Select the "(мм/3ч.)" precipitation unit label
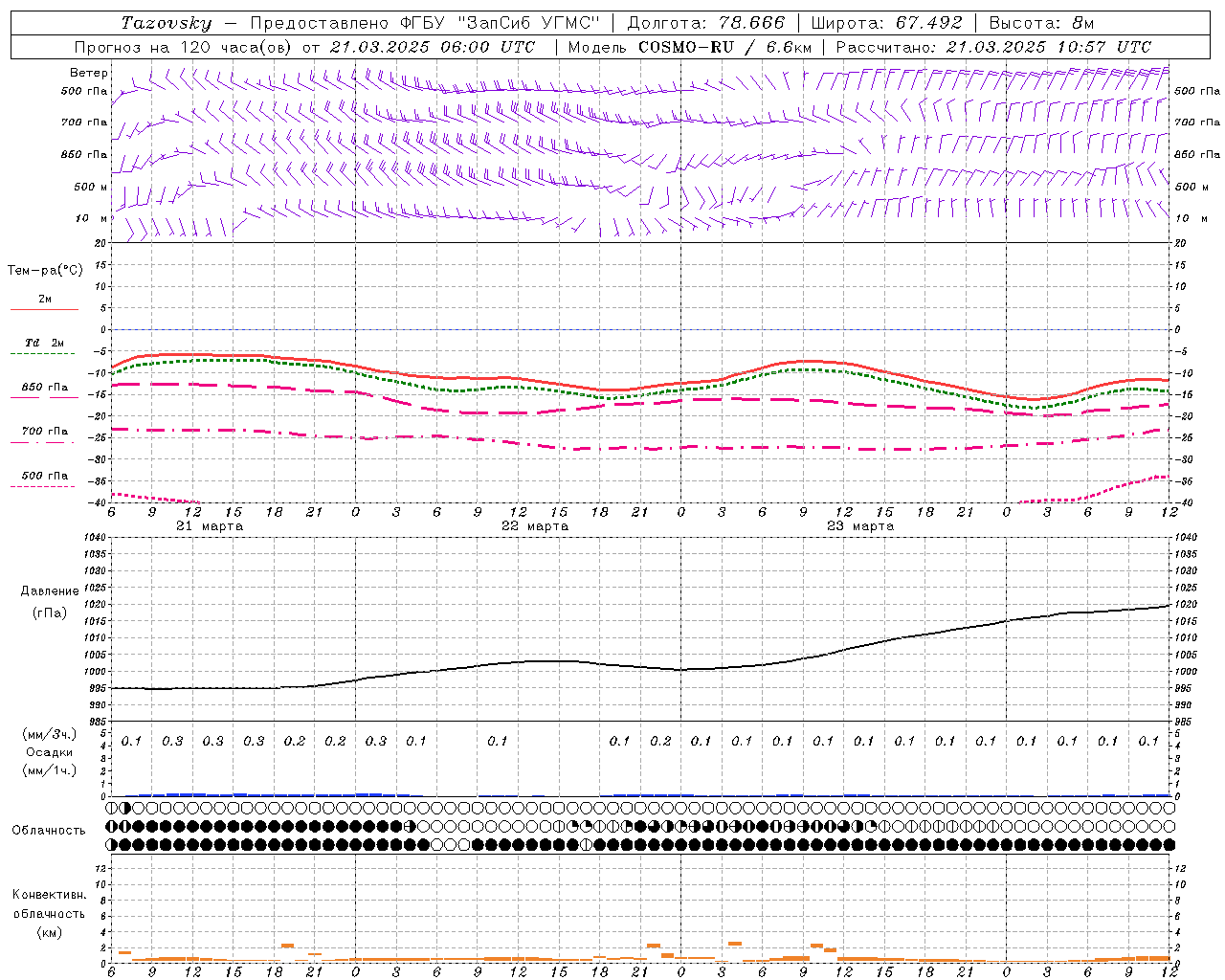Viewport: 1225px width, 980px height. pos(50,735)
